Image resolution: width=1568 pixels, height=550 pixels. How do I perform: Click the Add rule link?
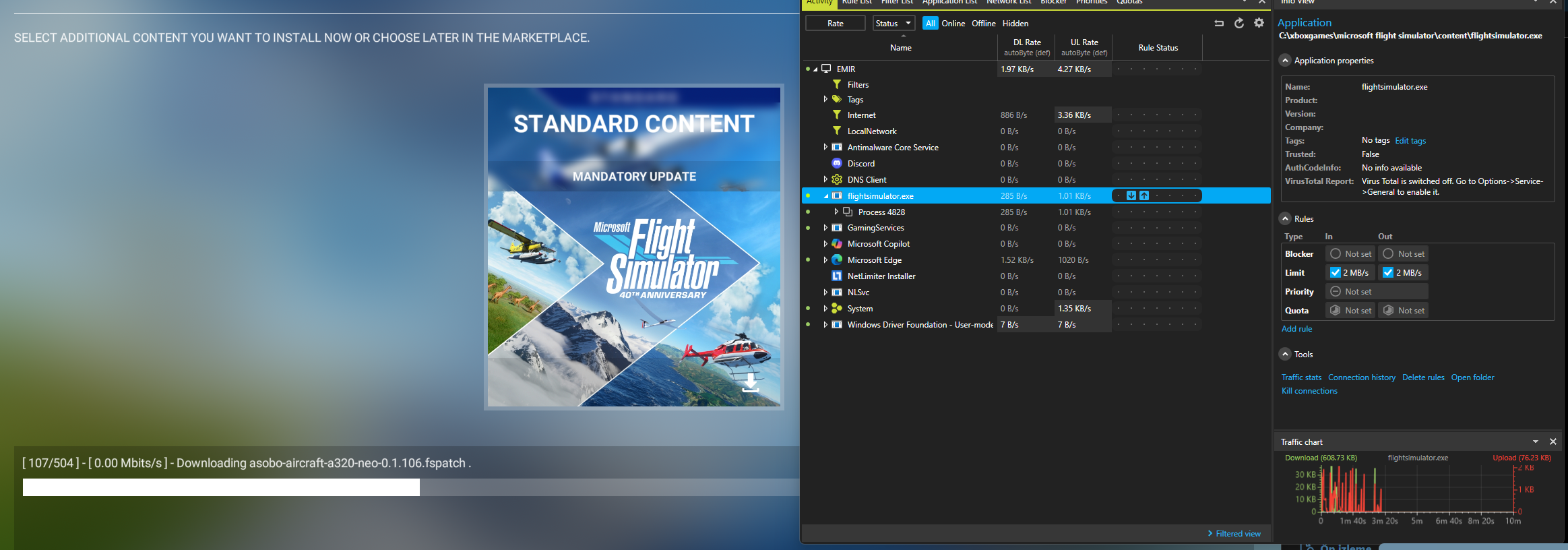[1297, 329]
